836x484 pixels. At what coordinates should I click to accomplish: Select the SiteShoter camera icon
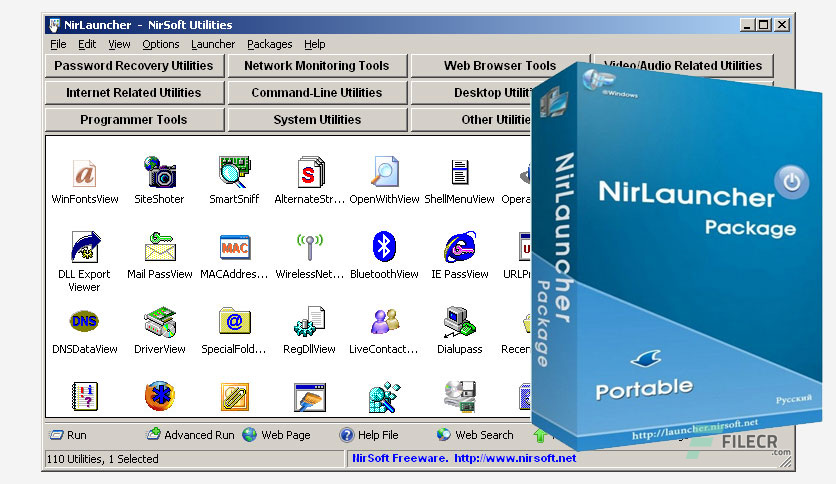pos(159,172)
